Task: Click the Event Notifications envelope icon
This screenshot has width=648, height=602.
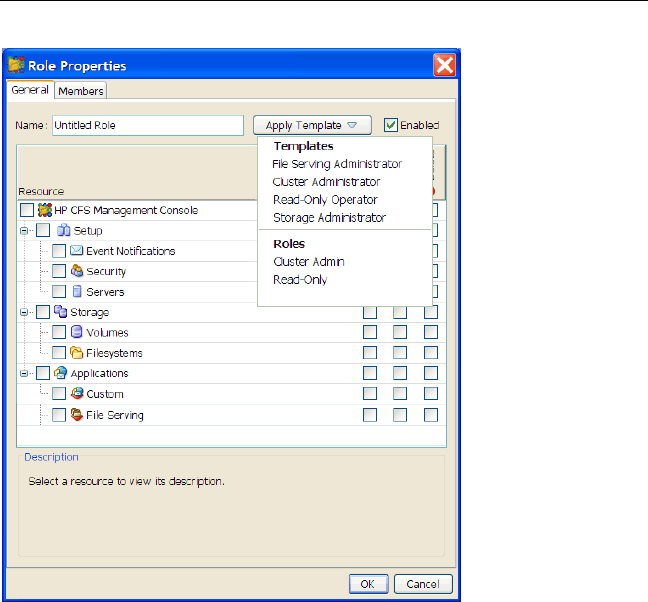Action: pos(76,251)
